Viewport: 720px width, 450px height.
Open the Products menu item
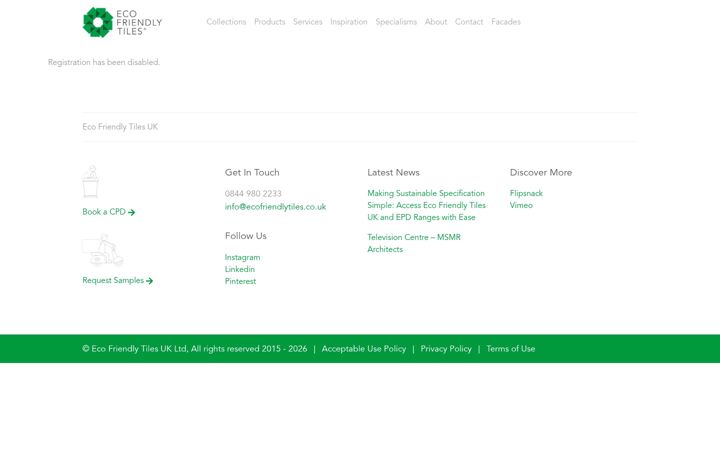pos(270,22)
